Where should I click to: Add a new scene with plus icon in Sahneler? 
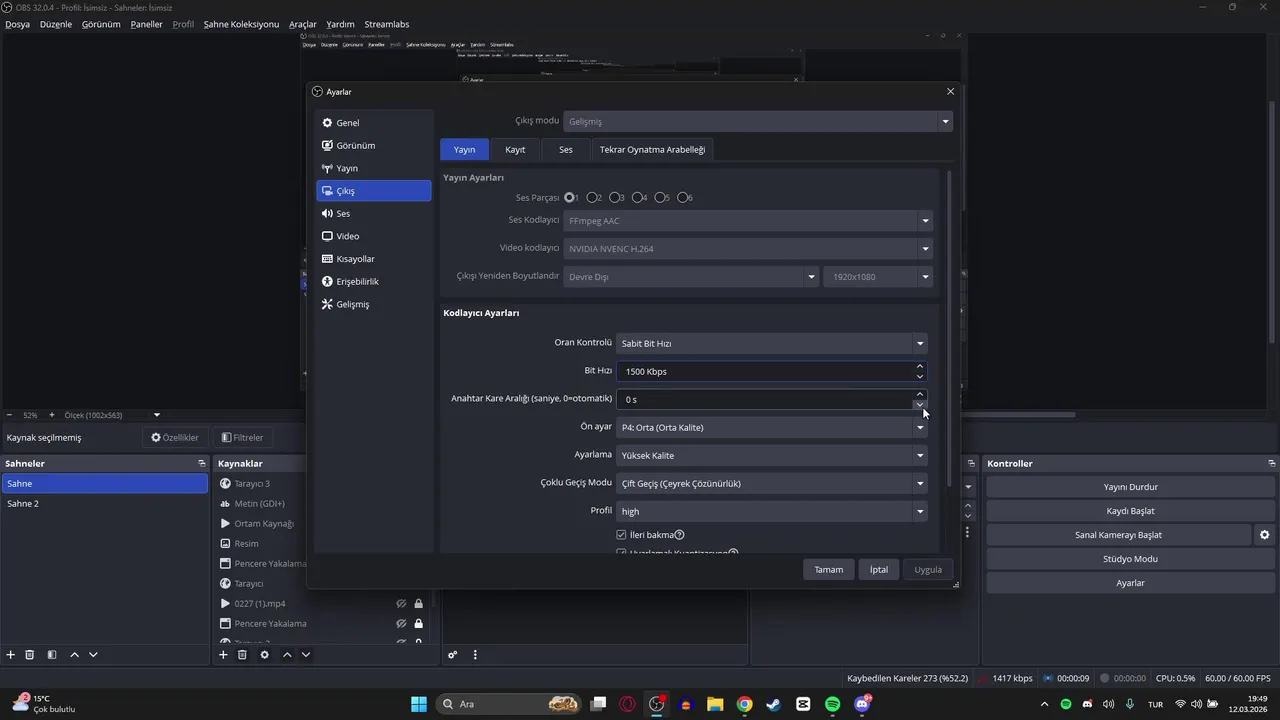[x=11, y=655]
